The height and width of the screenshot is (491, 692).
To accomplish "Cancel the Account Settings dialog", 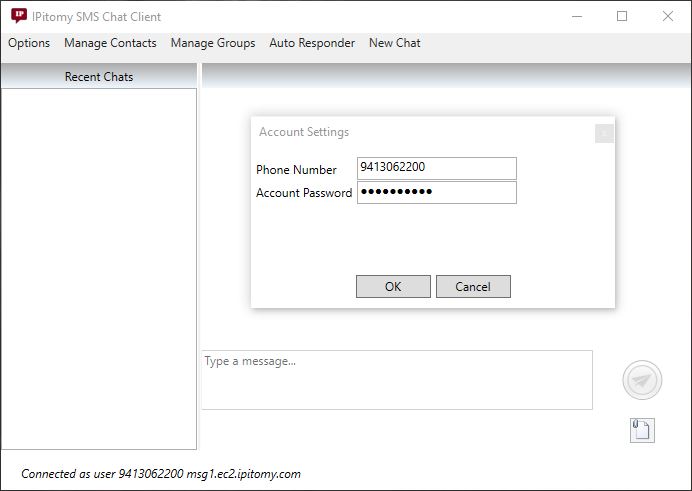I will 473,287.
